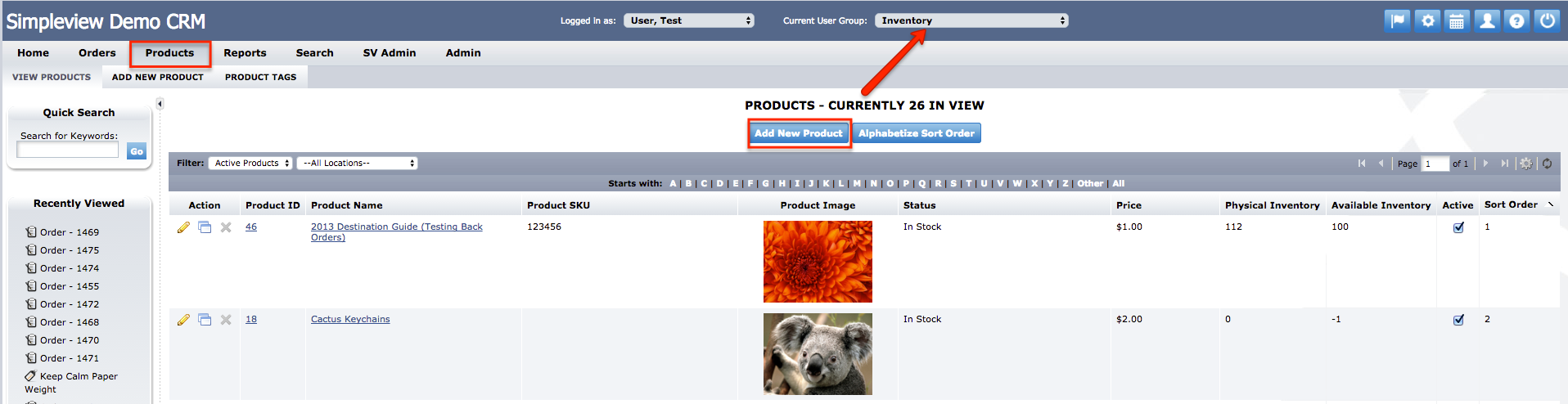Screen dimensions: 1568x404
Task: Filter products starting with letter A
Action: click(674, 184)
